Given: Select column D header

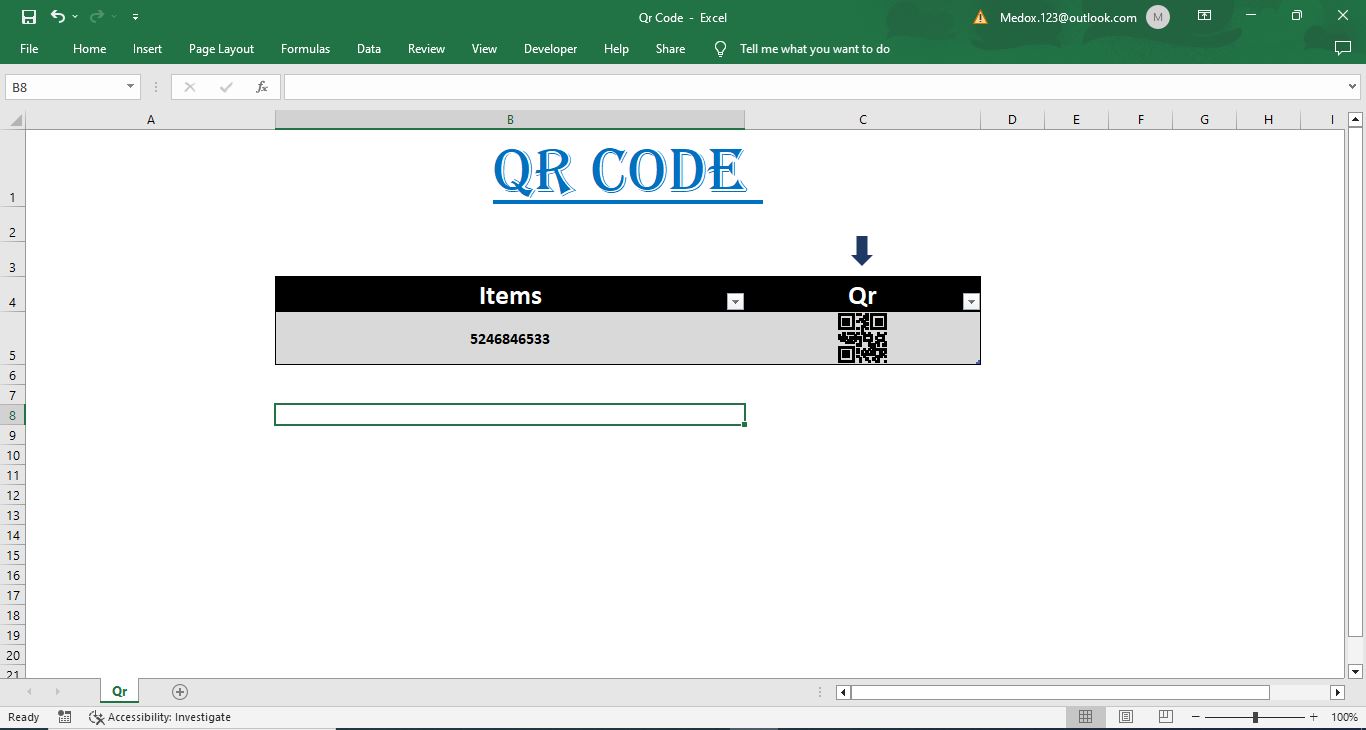Looking at the screenshot, I should pyautogui.click(x=1012, y=120).
